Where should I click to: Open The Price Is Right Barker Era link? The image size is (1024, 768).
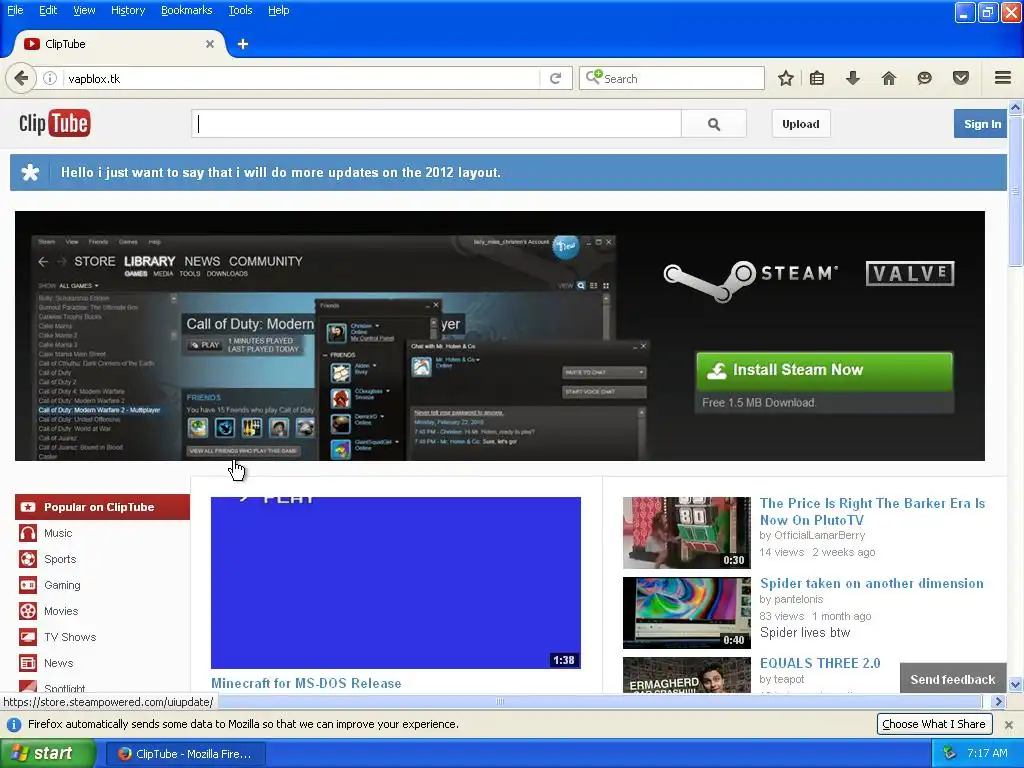click(872, 512)
